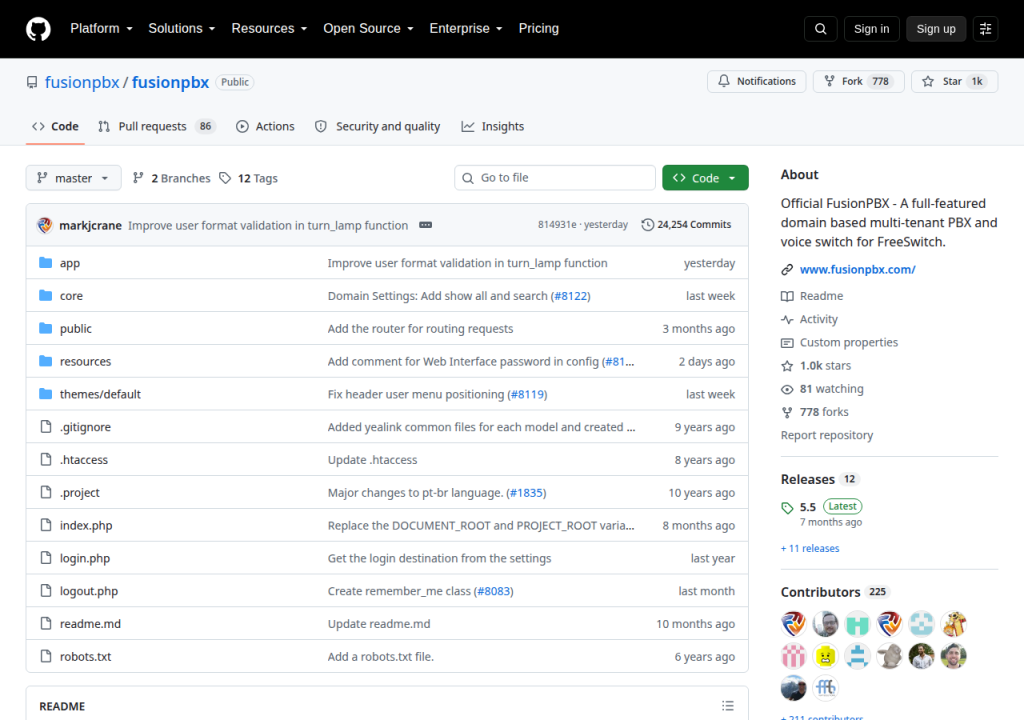Click the core folder icon
Screen dimensions: 1024x720
pyautogui.click(x=45, y=295)
